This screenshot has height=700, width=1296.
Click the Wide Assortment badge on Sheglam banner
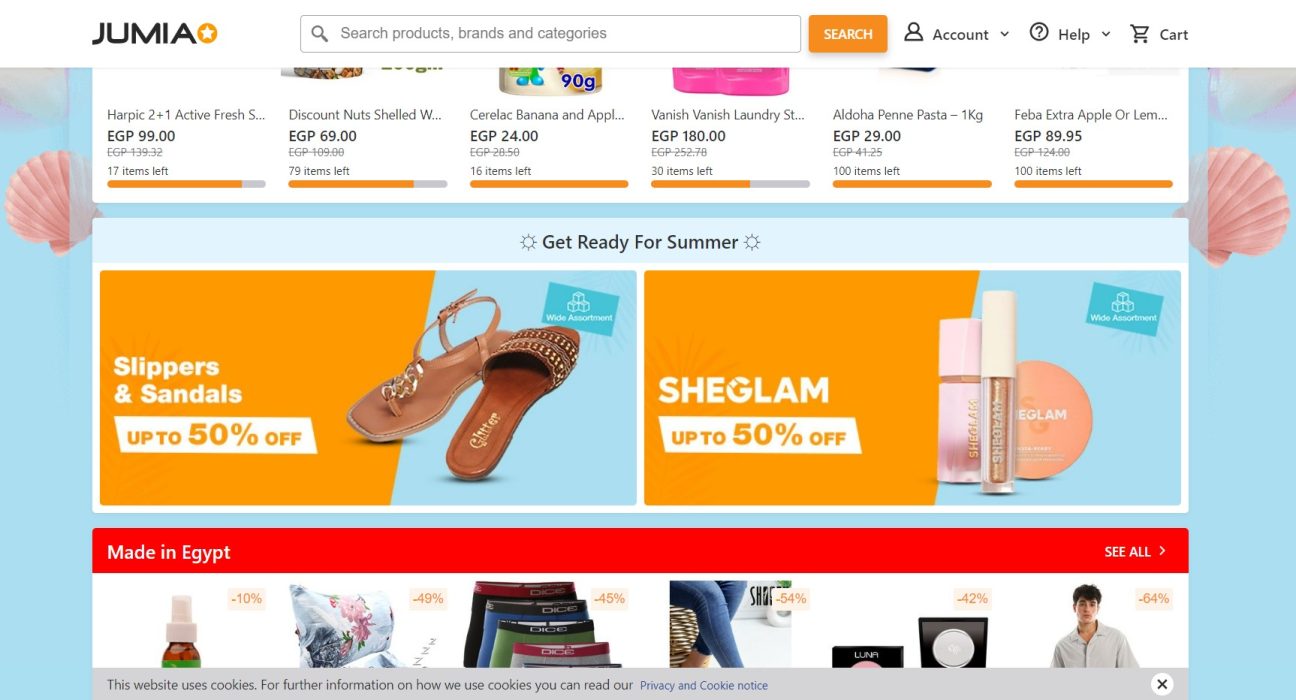point(1124,308)
